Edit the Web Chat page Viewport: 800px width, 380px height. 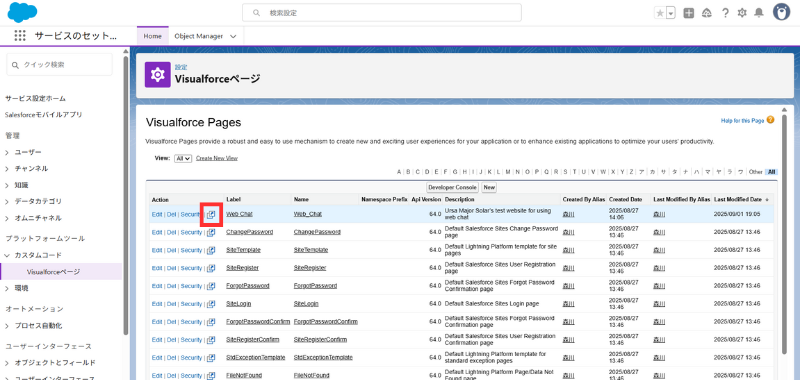[x=157, y=215]
